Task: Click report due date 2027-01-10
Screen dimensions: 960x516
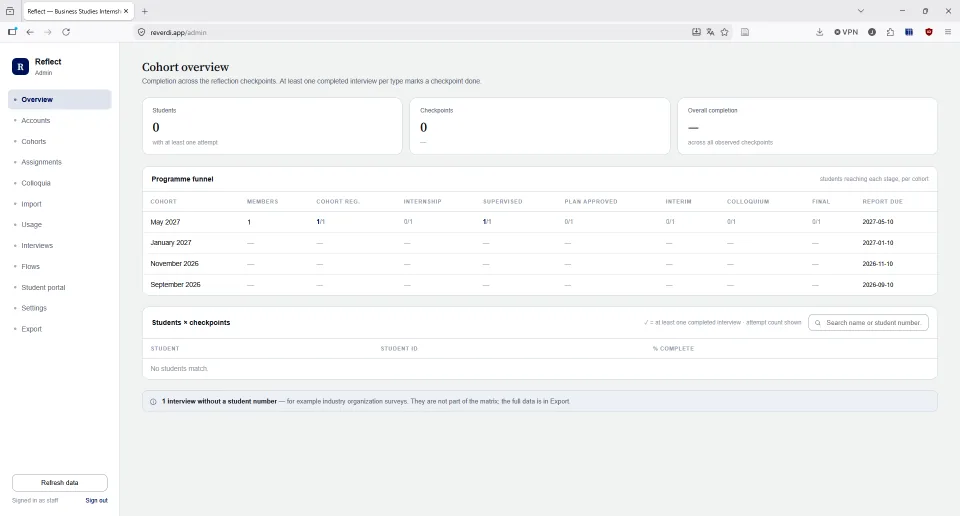Action: (x=877, y=242)
